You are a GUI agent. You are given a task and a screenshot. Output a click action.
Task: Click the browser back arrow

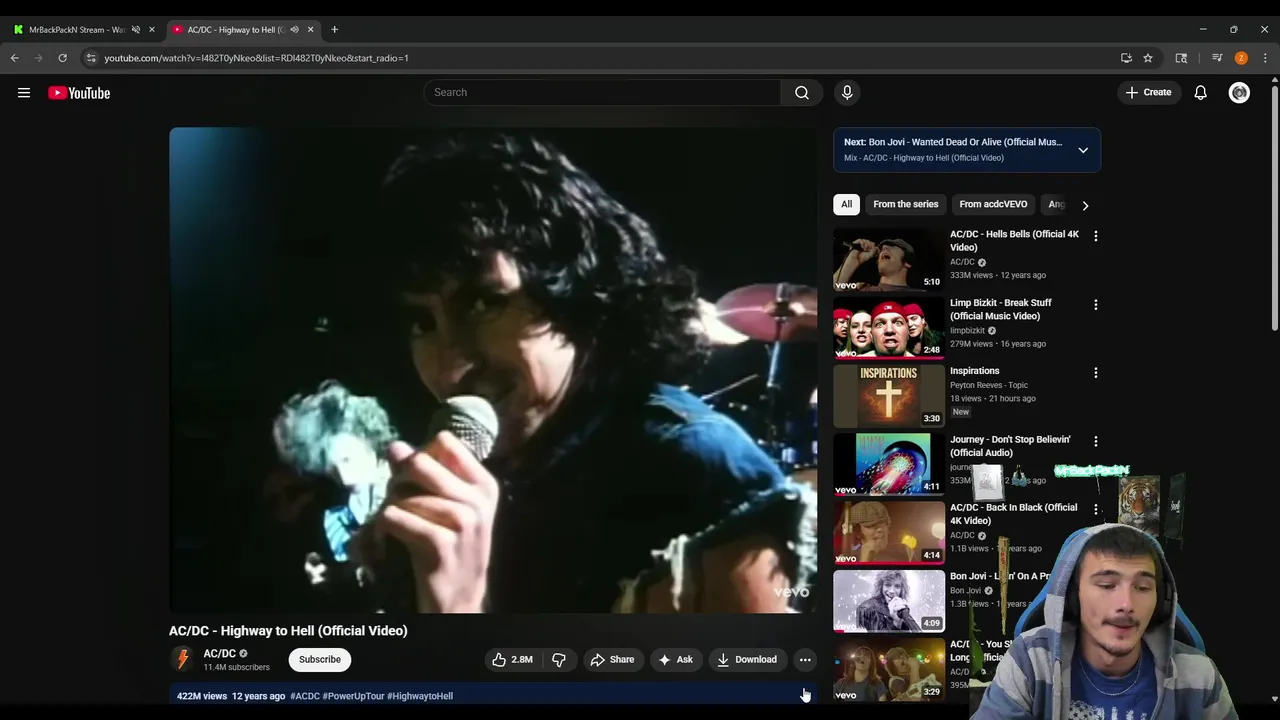coord(15,58)
